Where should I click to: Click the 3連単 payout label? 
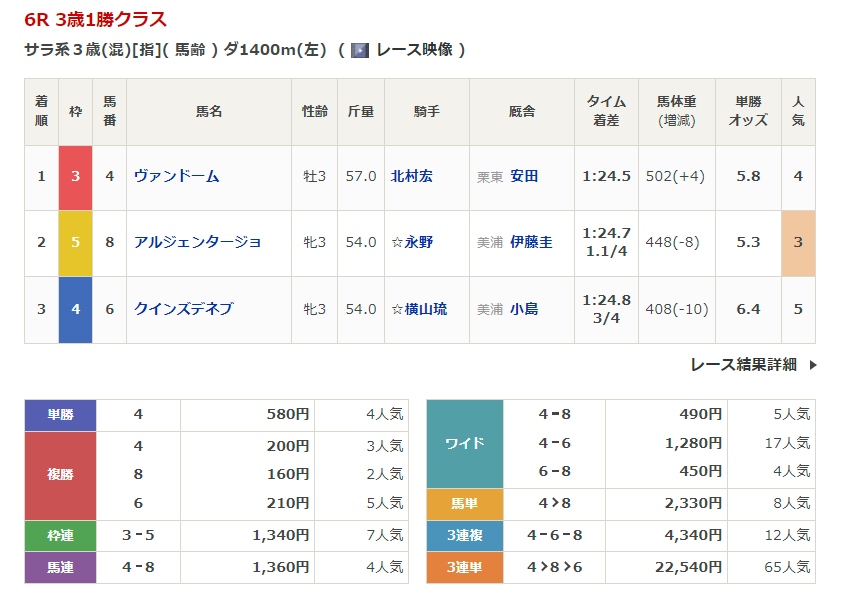(x=465, y=567)
